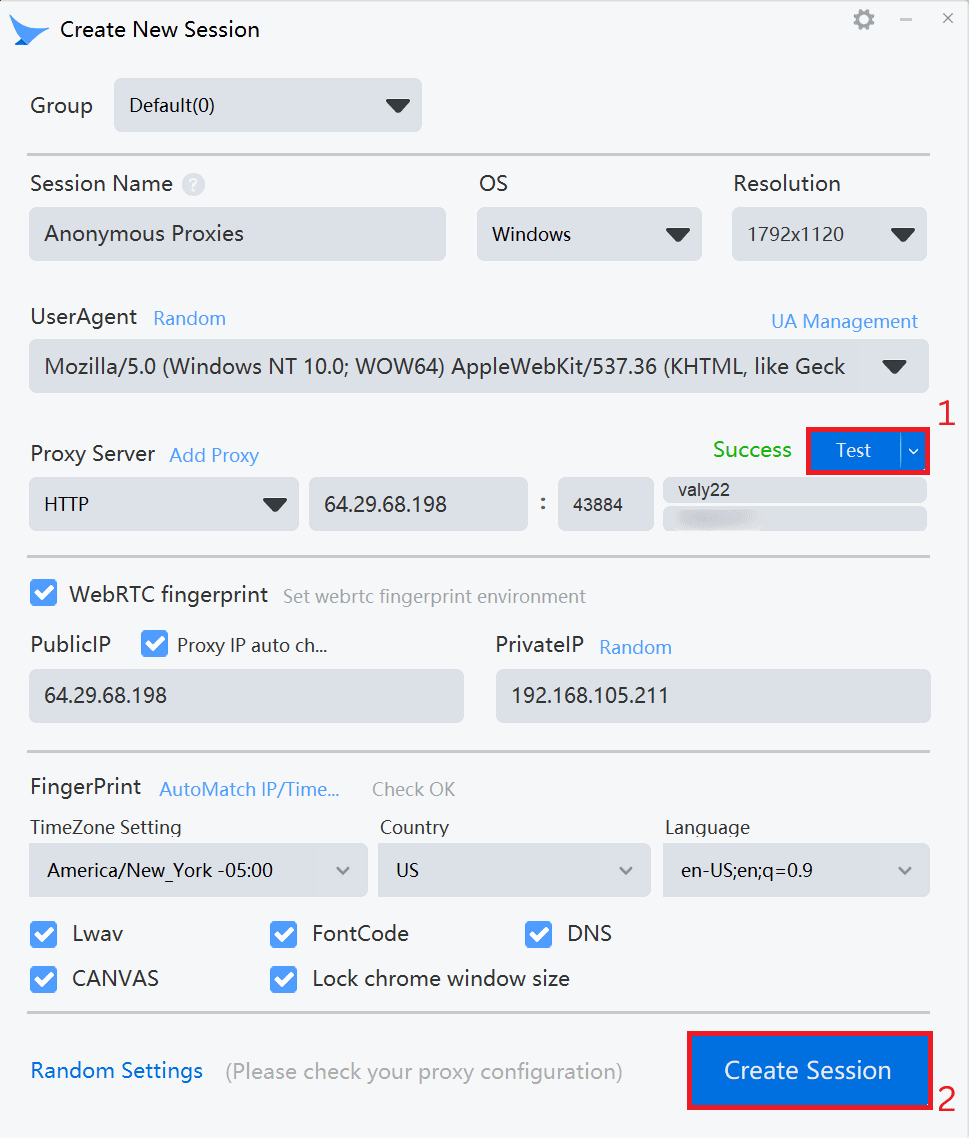Open the application settings gear
The height and width of the screenshot is (1138, 969).
click(x=863, y=18)
